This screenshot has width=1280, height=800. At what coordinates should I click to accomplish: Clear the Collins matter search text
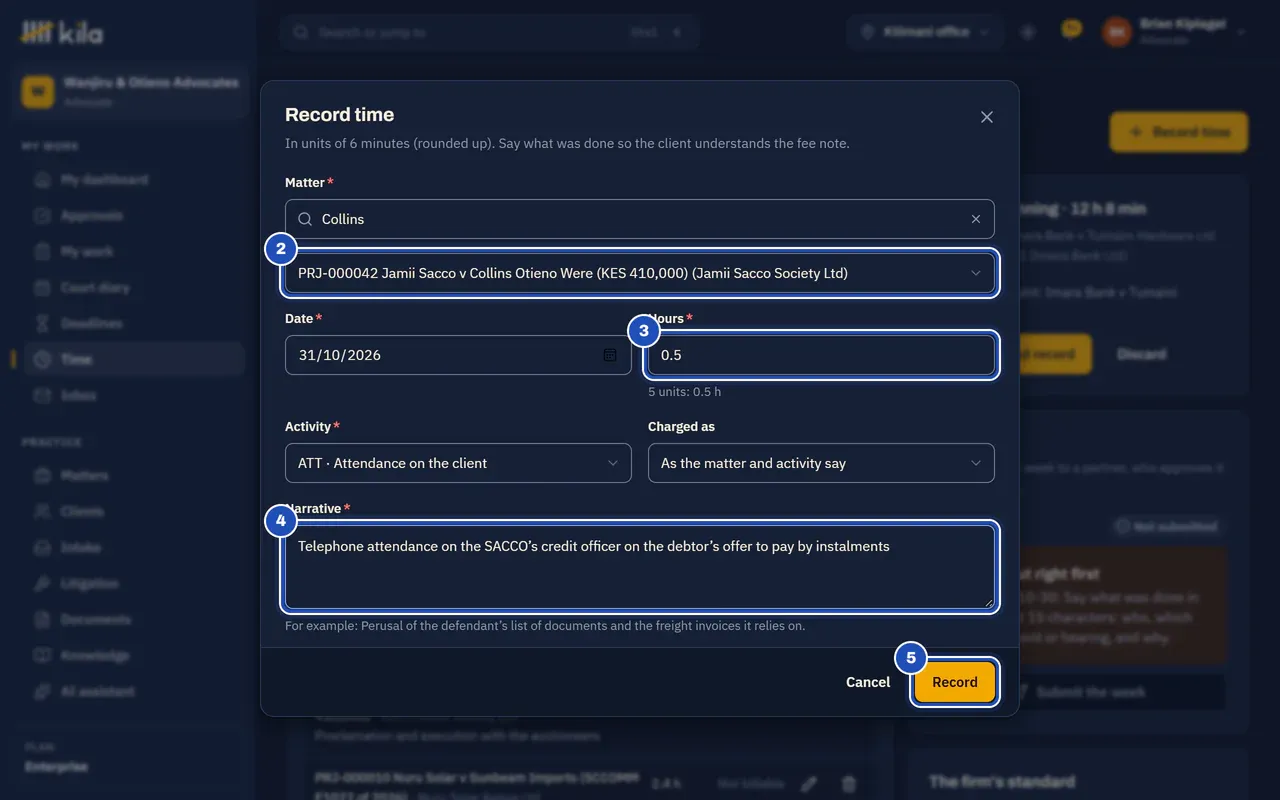click(976, 219)
